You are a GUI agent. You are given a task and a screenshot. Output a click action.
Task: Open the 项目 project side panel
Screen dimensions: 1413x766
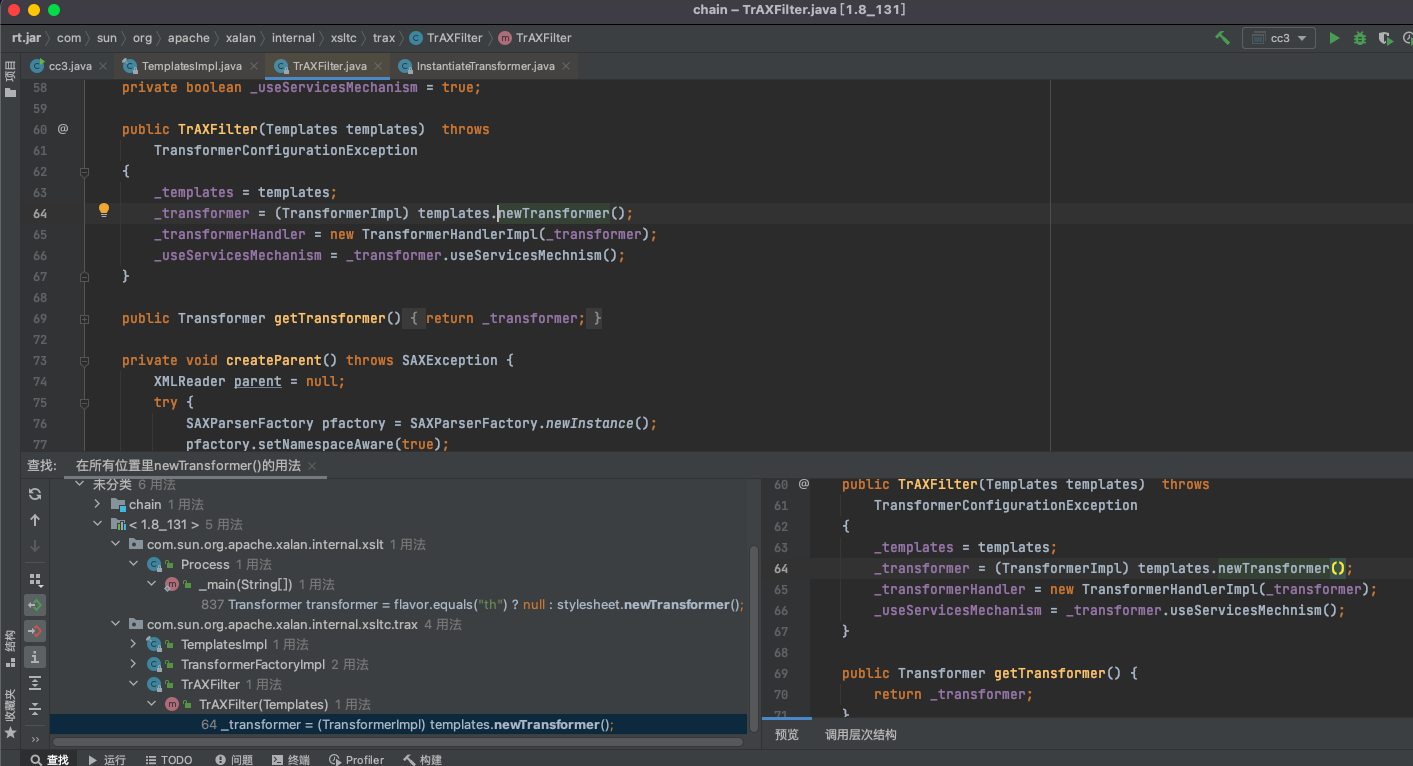tap(10, 79)
